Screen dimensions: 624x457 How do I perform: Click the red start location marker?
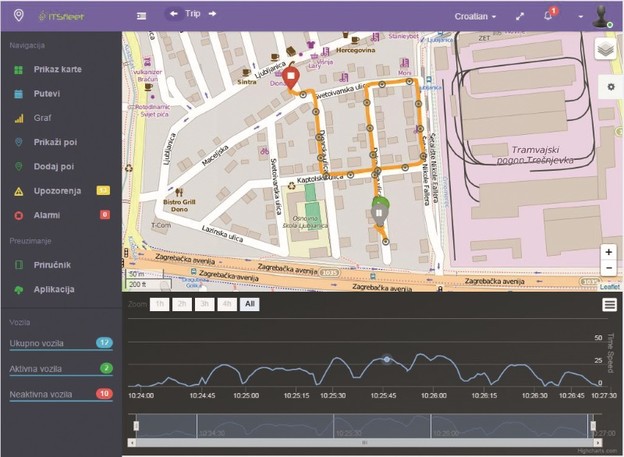tap(290, 77)
